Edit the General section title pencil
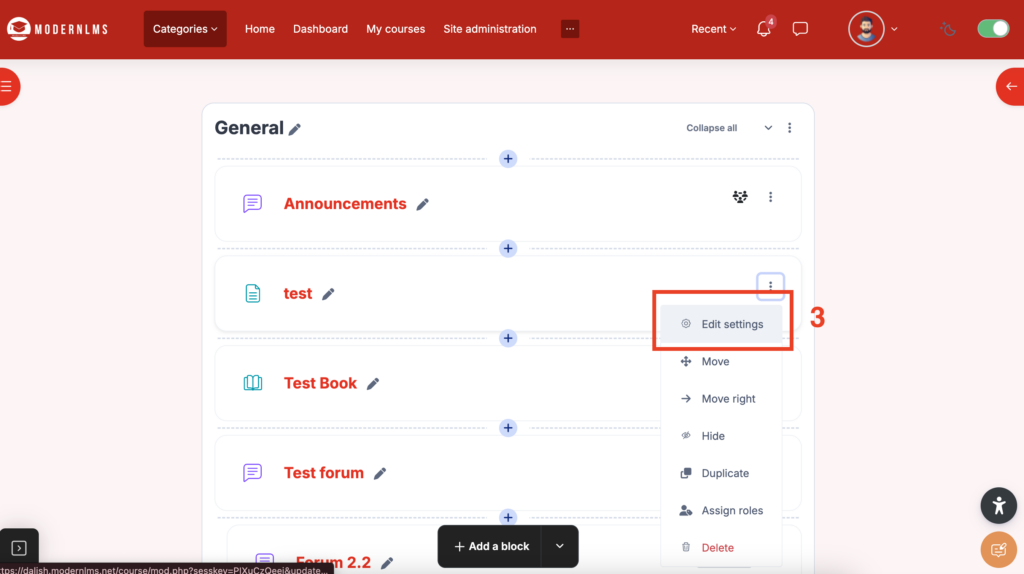Screen dimensions: 1024x574 (x=295, y=129)
